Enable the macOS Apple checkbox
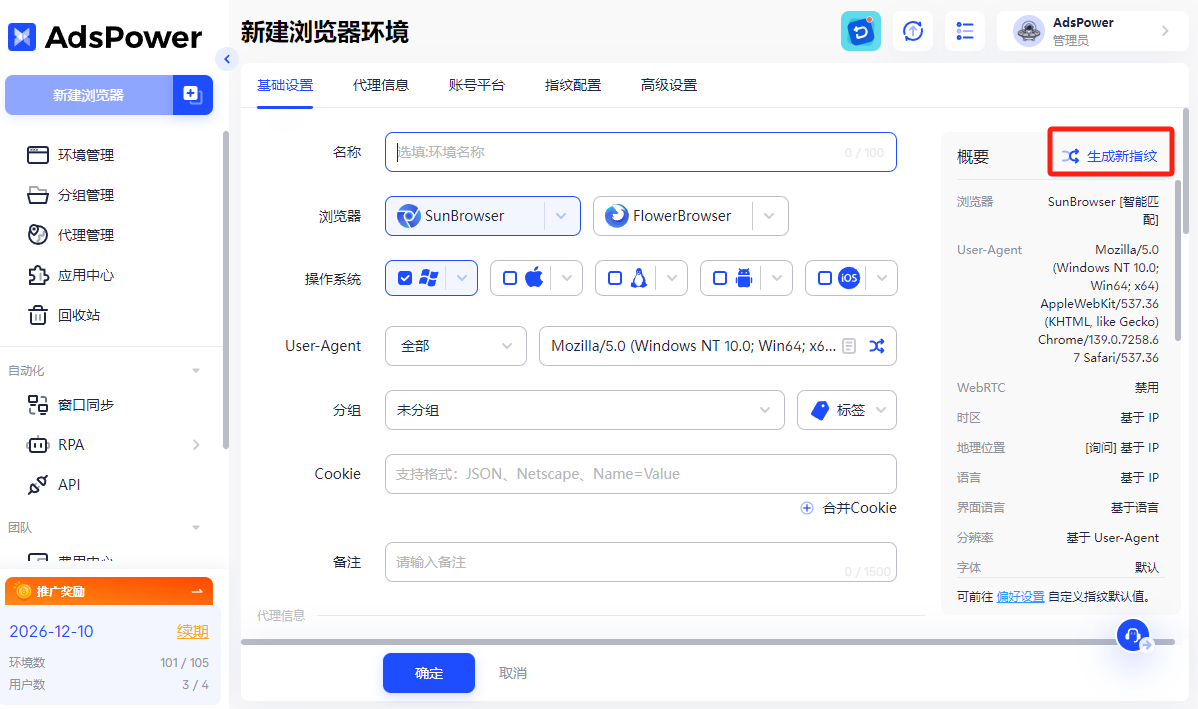This screenshot has width=1198, height=709. pyautogui.click(x=510, y=278)
